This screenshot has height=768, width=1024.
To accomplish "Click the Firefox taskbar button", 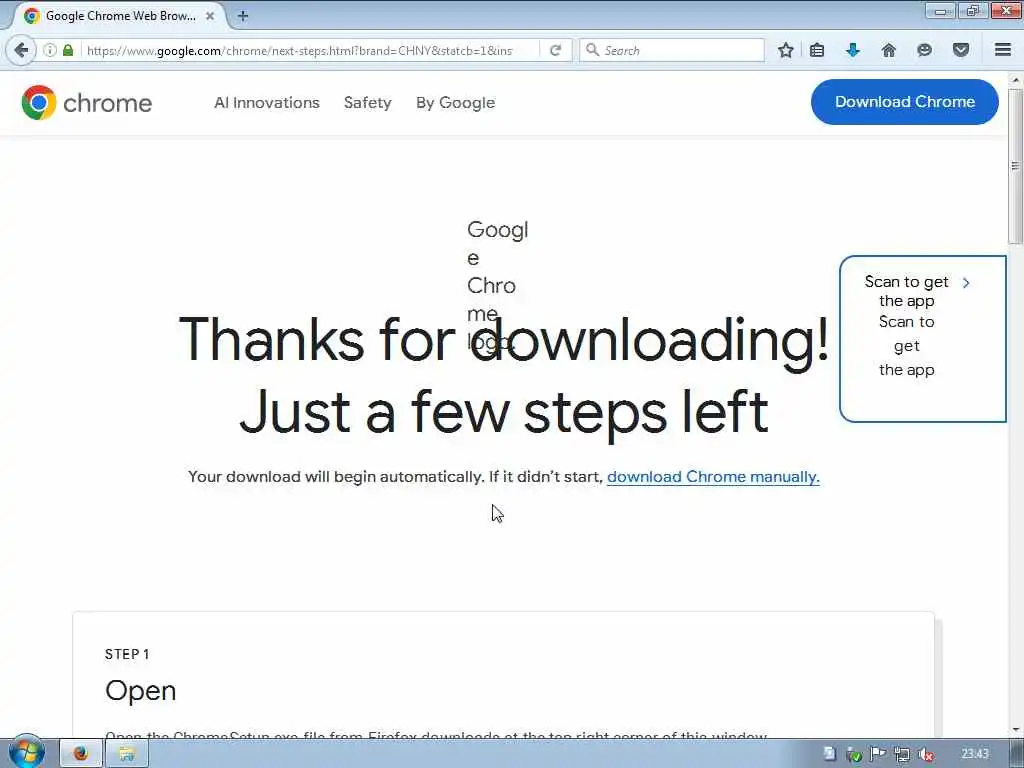I will [x=81, y=754].
